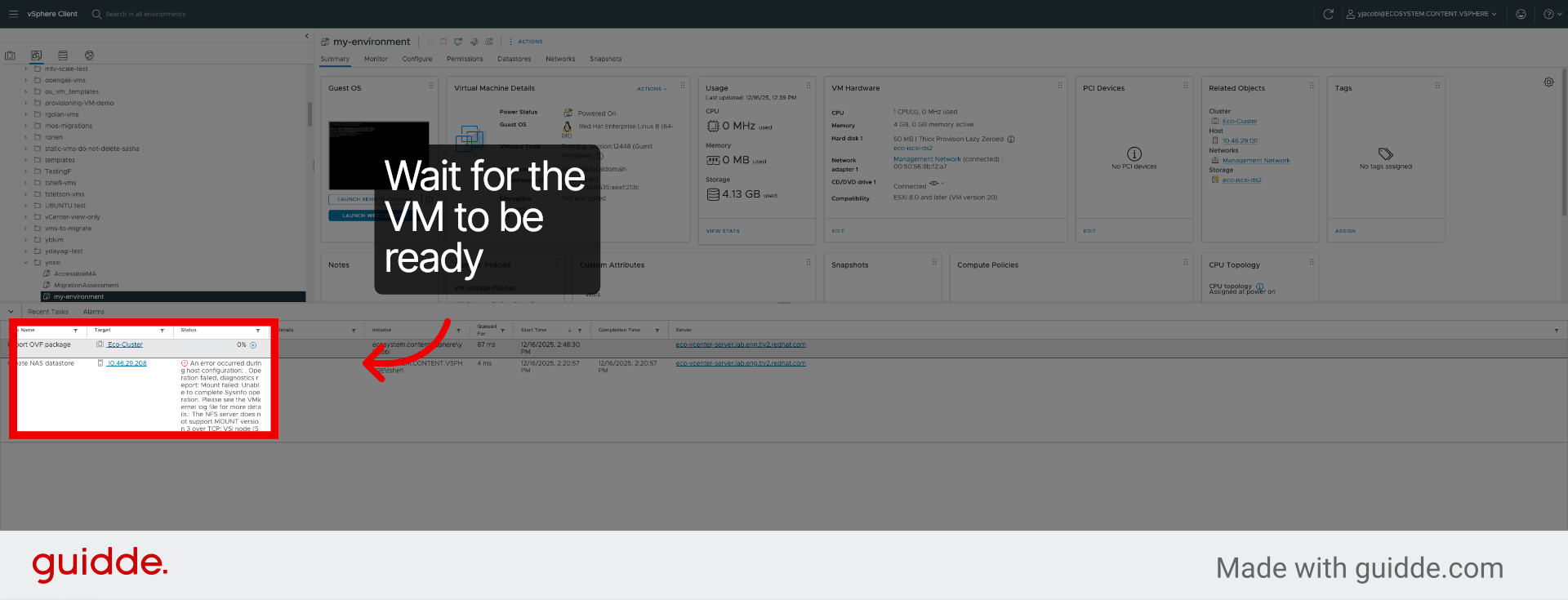Select the vms-to-migrate folder

pos(68,229)
